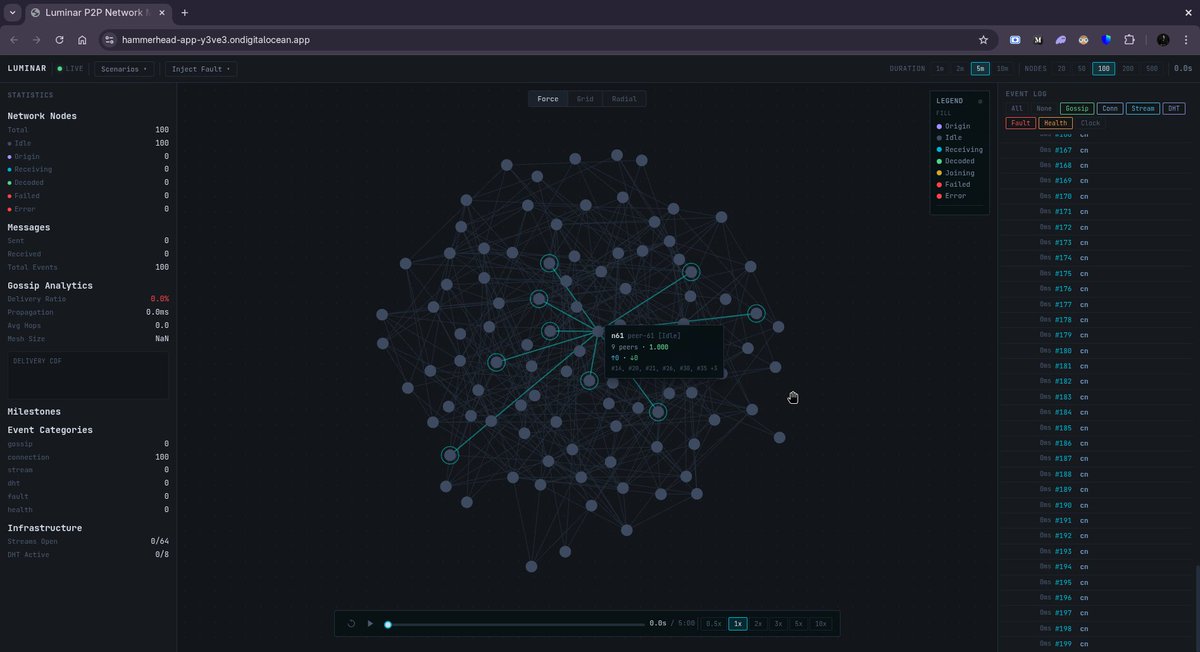Set duration to 5m

(x=981, y=69)
